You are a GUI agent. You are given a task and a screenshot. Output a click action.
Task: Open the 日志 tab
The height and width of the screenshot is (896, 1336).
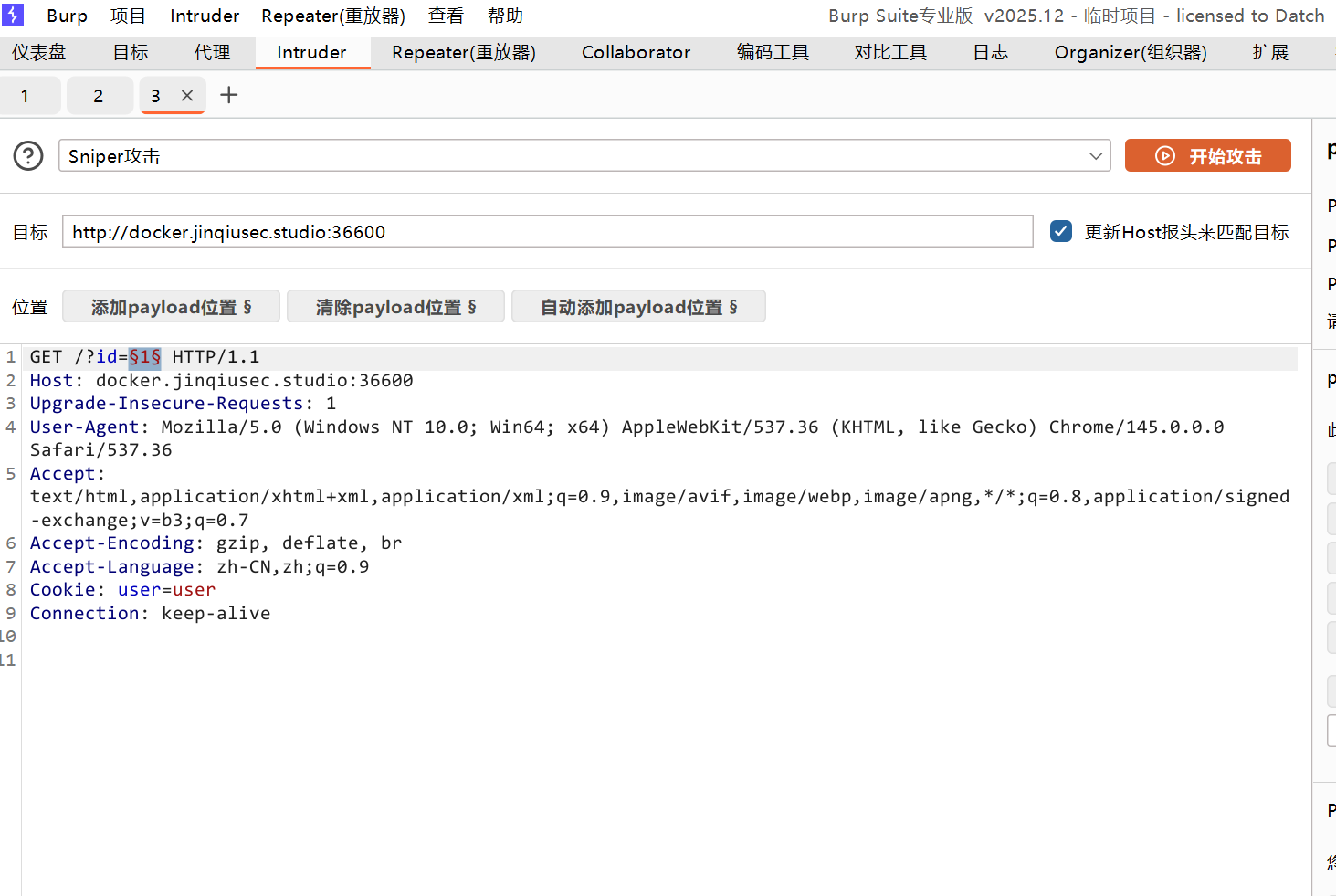pyautogui.click(x=991, y=52)
